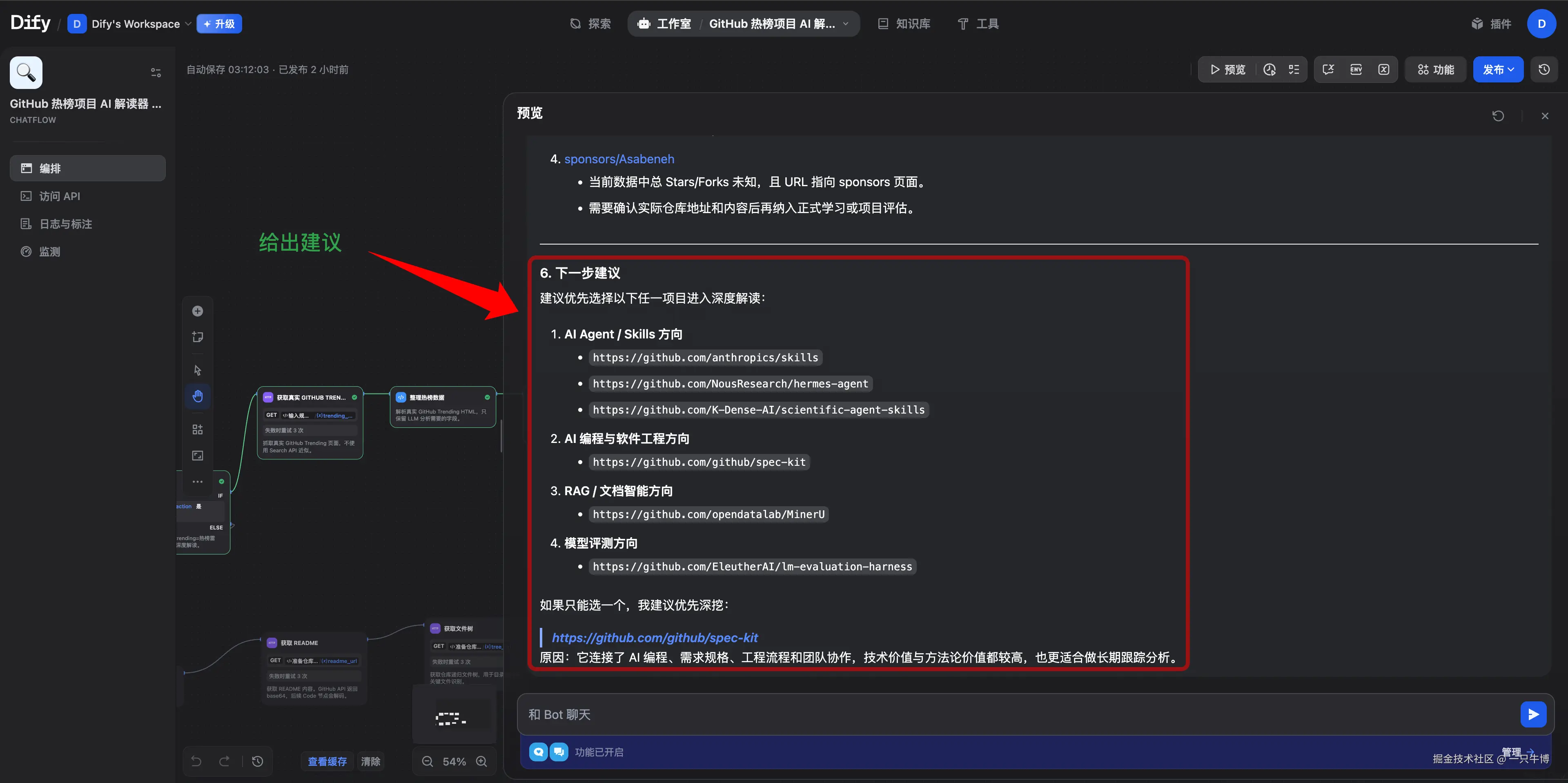1568x783 pixels.
Task: Click the 清除 clear button
Action: point(371,761)
